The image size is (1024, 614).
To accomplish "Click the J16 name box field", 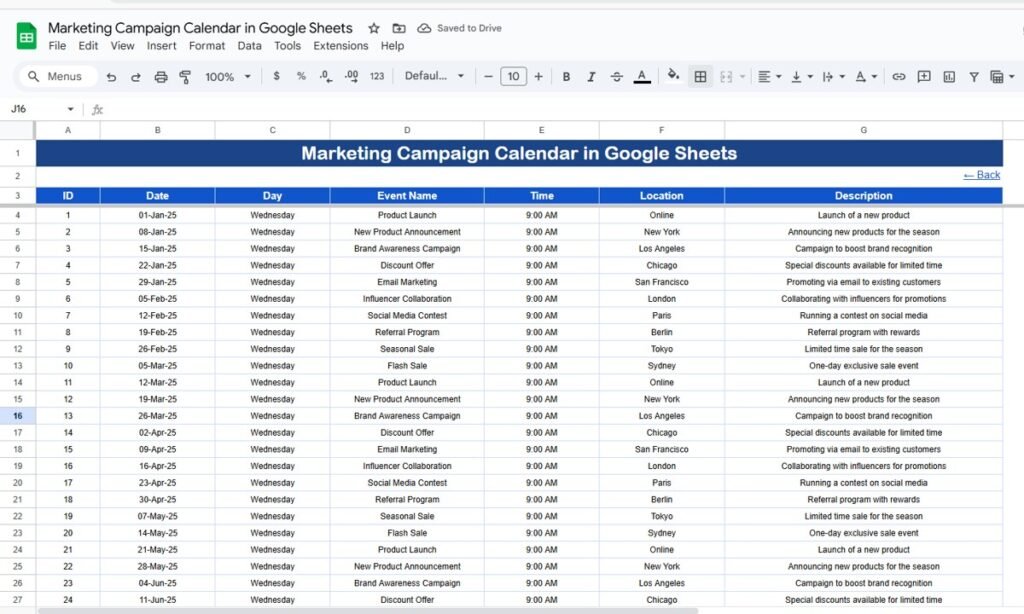I will pyautogui.click(x=40, y=109).
